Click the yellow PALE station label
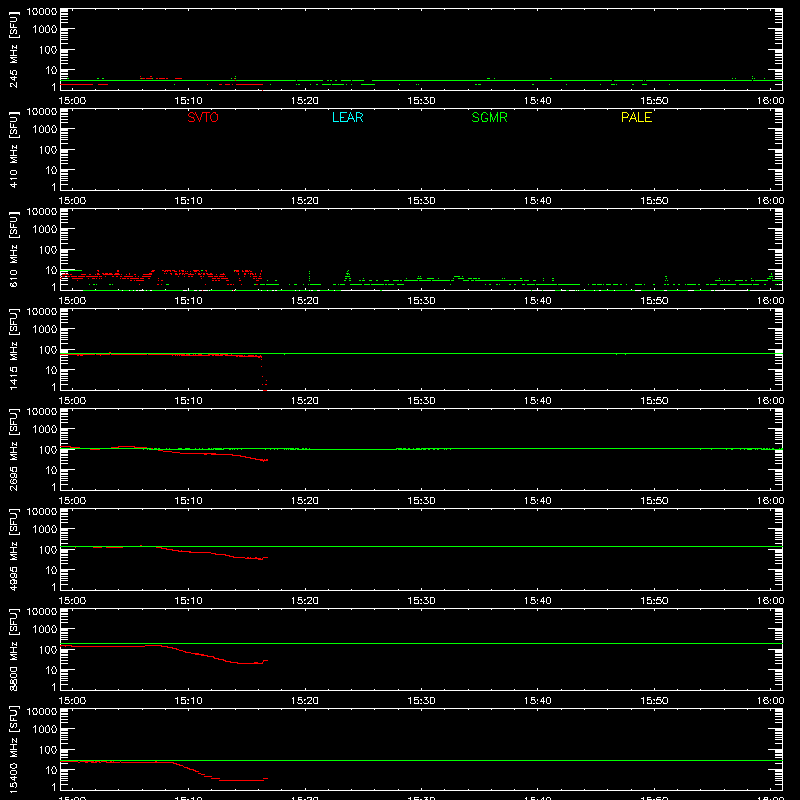 pyautogui.click(x=636, y=117)
